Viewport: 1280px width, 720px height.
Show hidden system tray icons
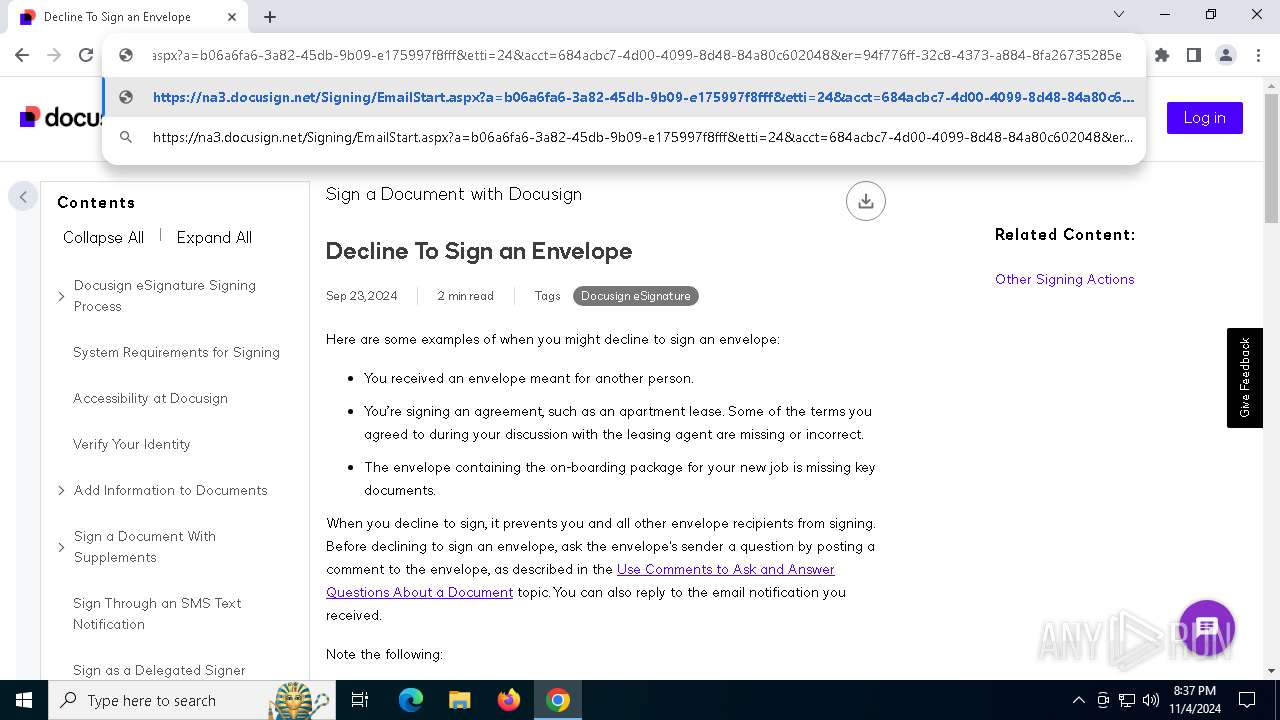[x=1078, y=700]
